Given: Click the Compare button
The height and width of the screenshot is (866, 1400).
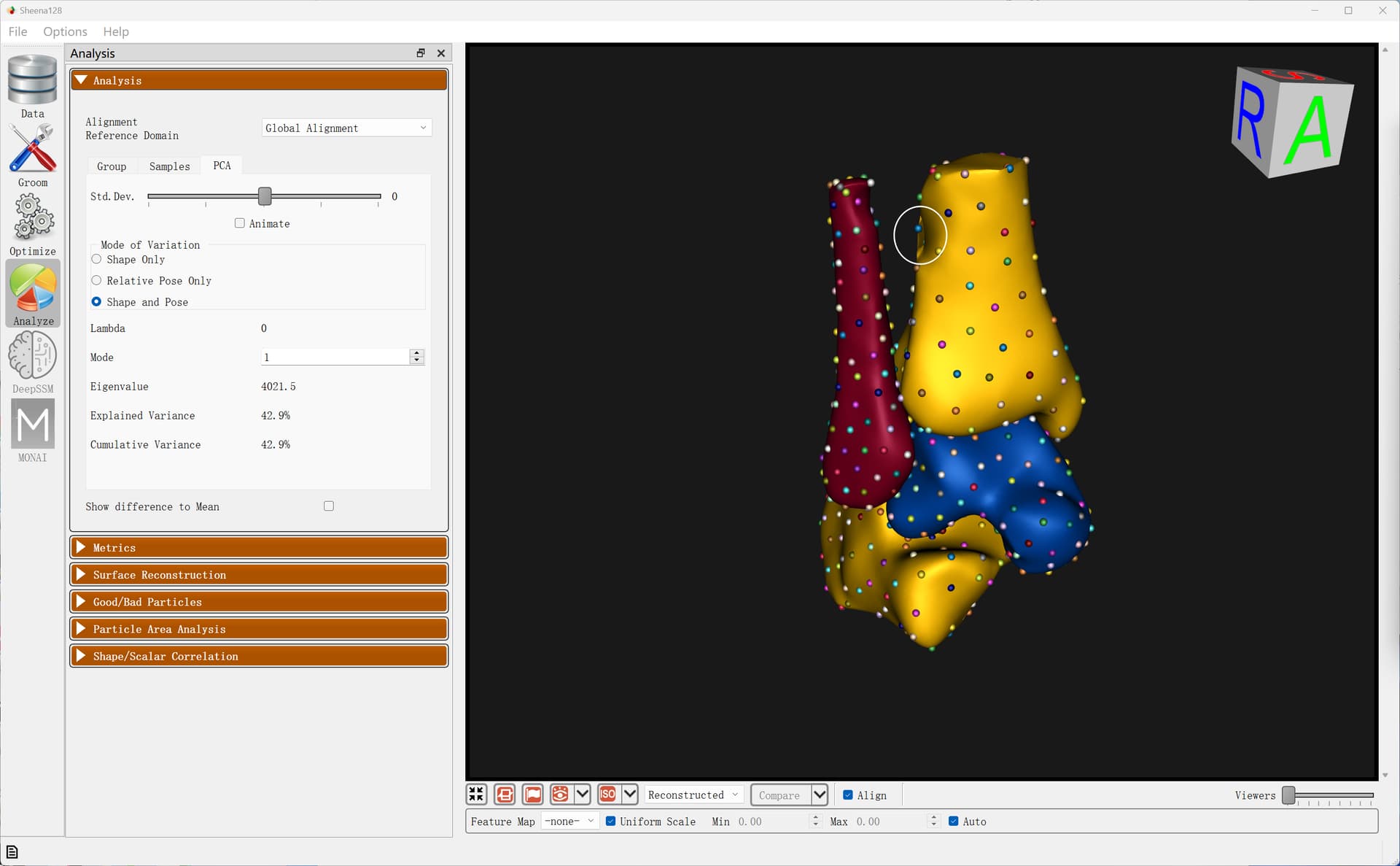Looking at the screenshot, I should pyautogui.click(x=779, y=795).
